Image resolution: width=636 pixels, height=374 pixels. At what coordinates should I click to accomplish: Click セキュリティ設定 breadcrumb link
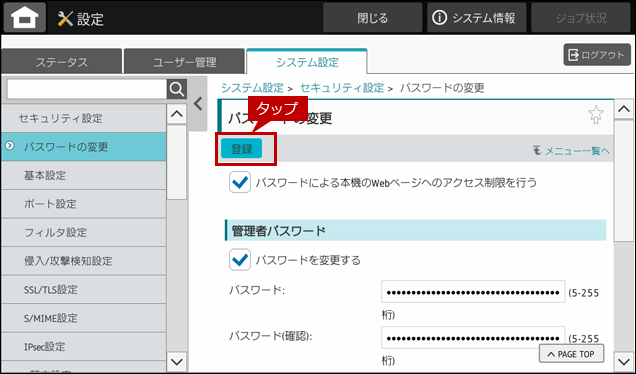coord(342,88)
